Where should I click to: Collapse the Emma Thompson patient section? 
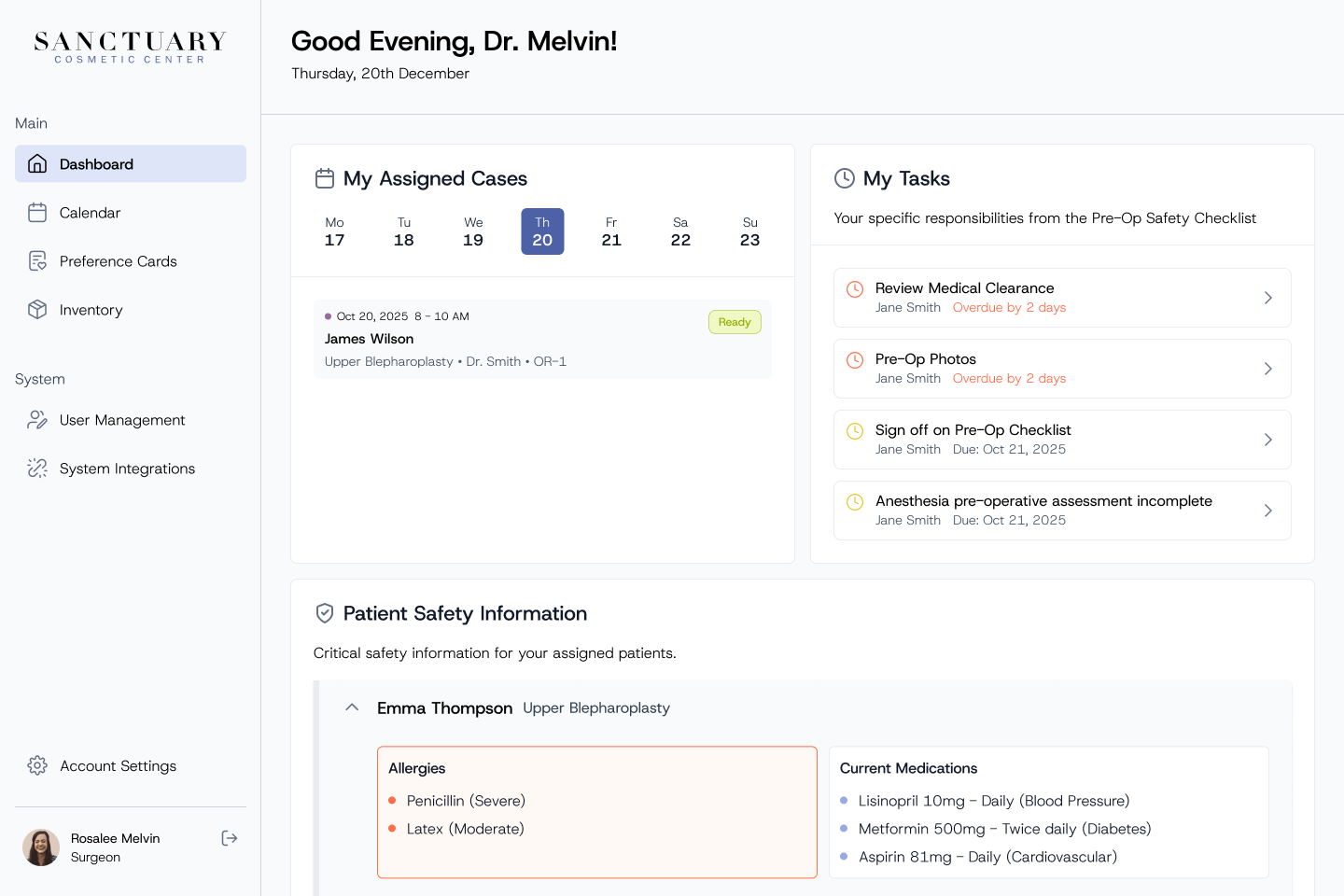click(352, 707)
